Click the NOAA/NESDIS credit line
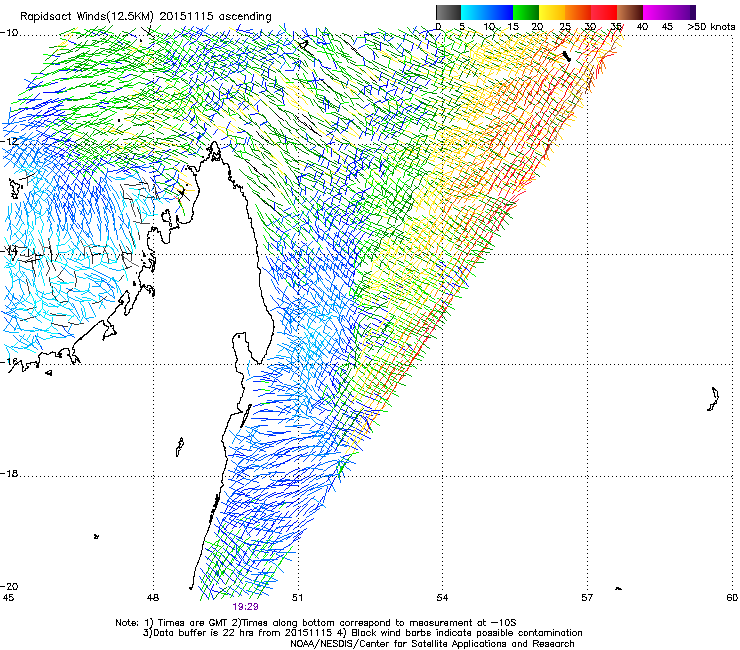The image size is (740, 650). [x=432, y=644]
